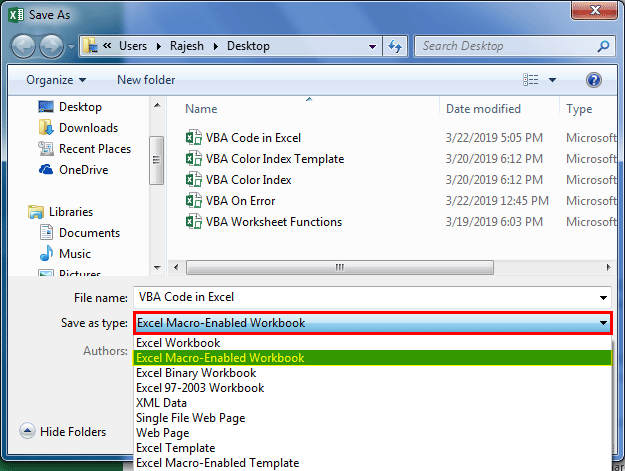Viewport: 625px width, 471px height.
Task: Click file list horizontal scroll right arrow
Action: point(608,267)
